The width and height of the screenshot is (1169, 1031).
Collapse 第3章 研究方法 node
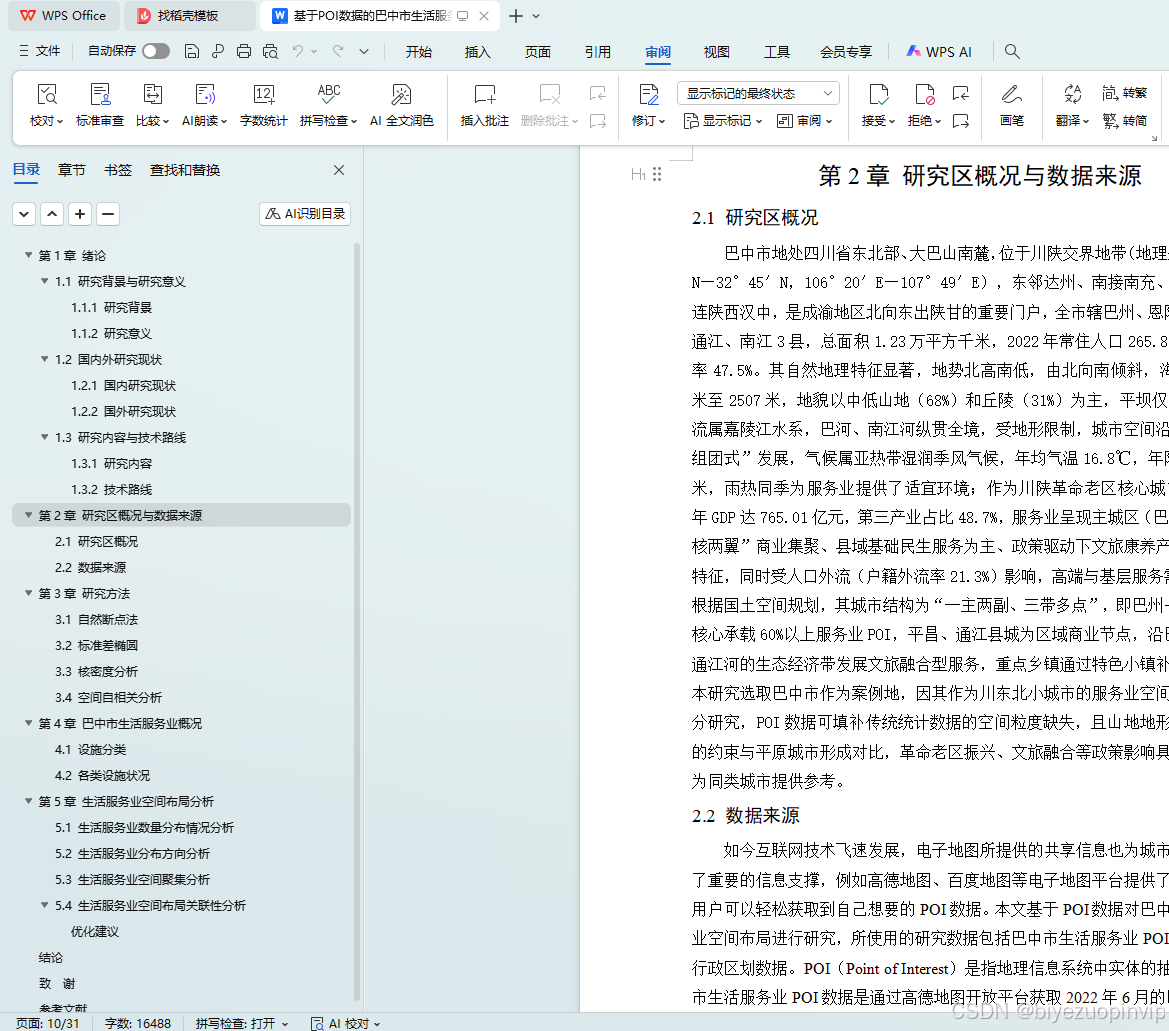click(x=28, y=593)
